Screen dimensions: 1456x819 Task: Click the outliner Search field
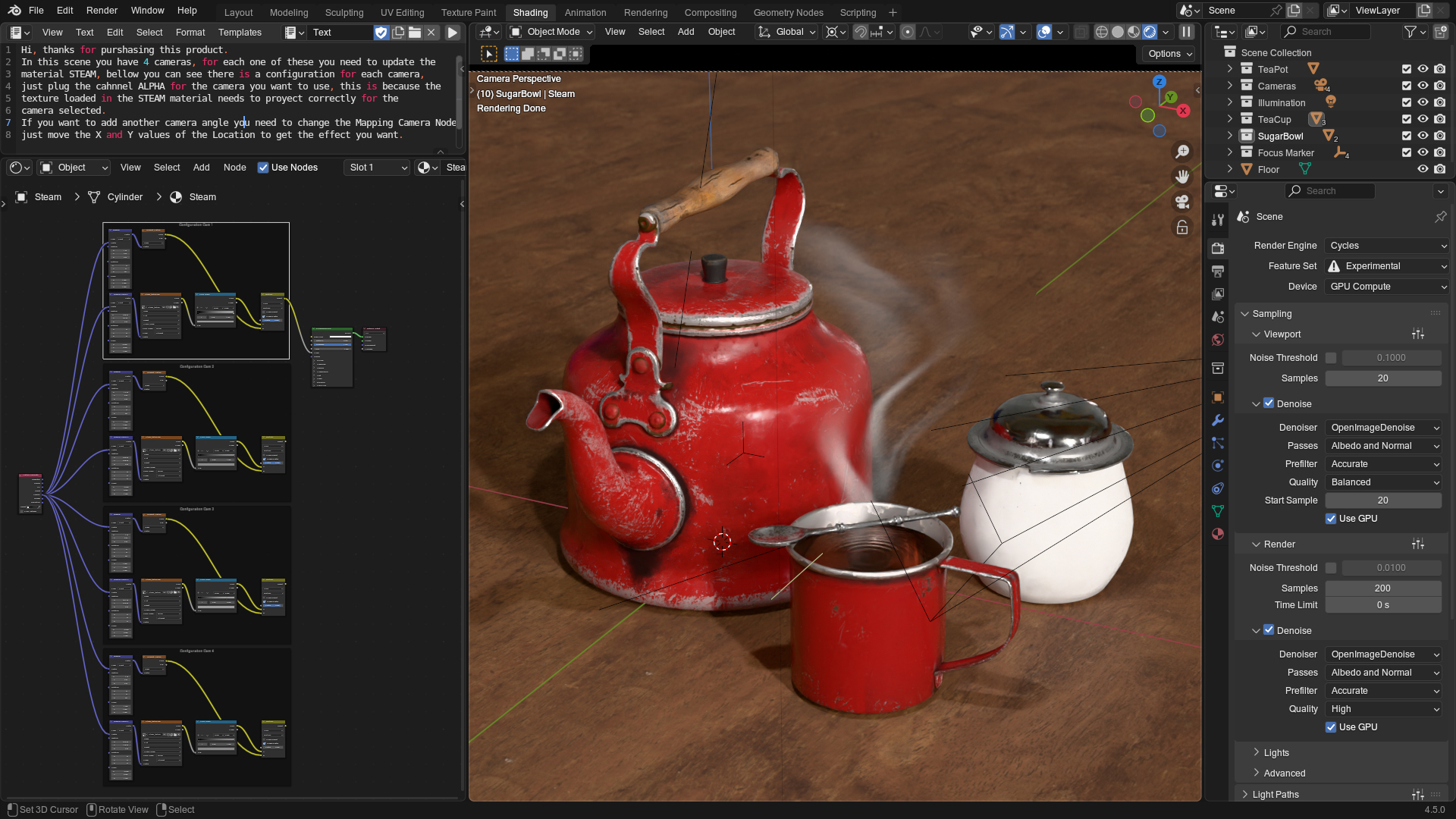pyautogui.click(x=1327, y=32)
